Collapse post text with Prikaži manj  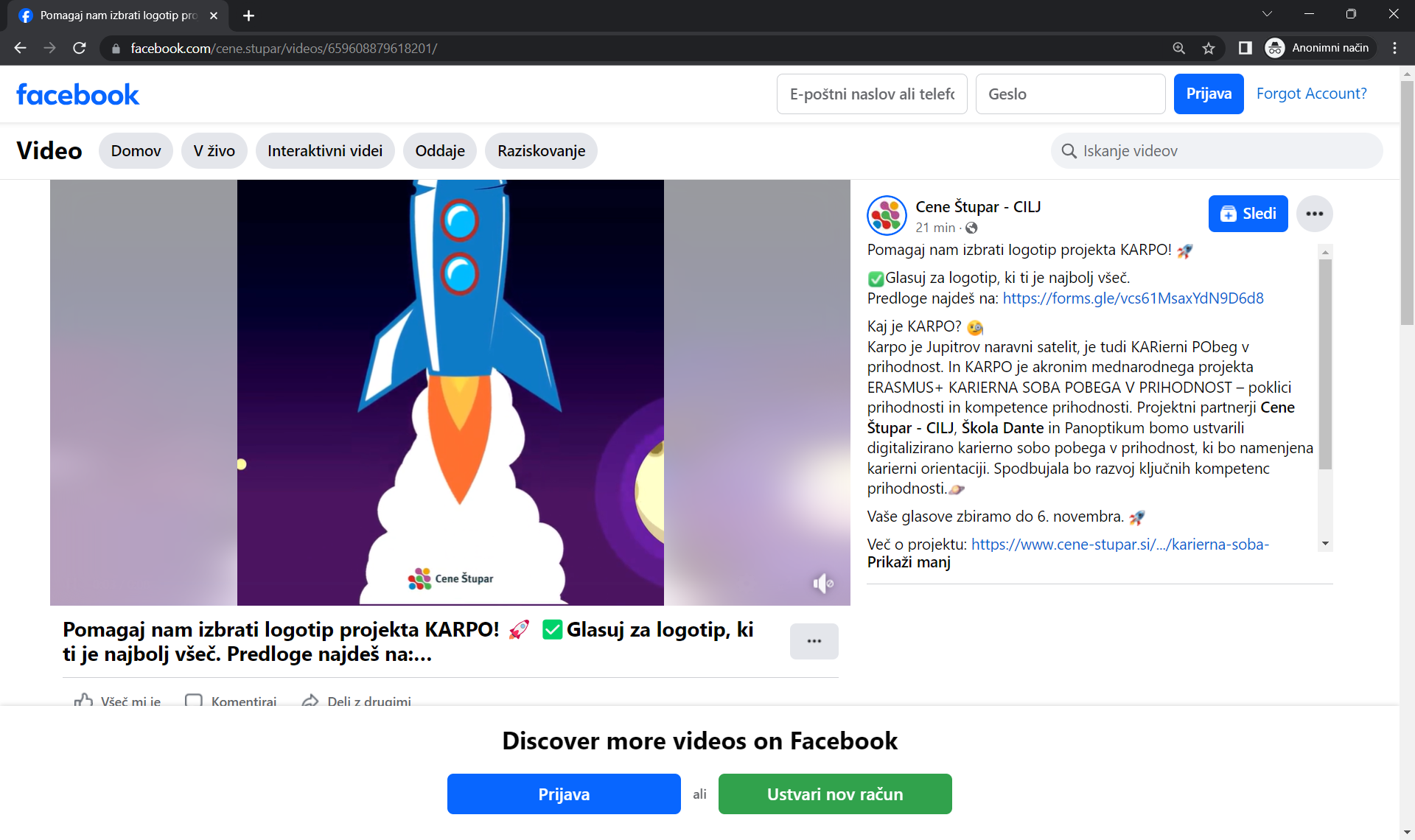click(909, 562)
